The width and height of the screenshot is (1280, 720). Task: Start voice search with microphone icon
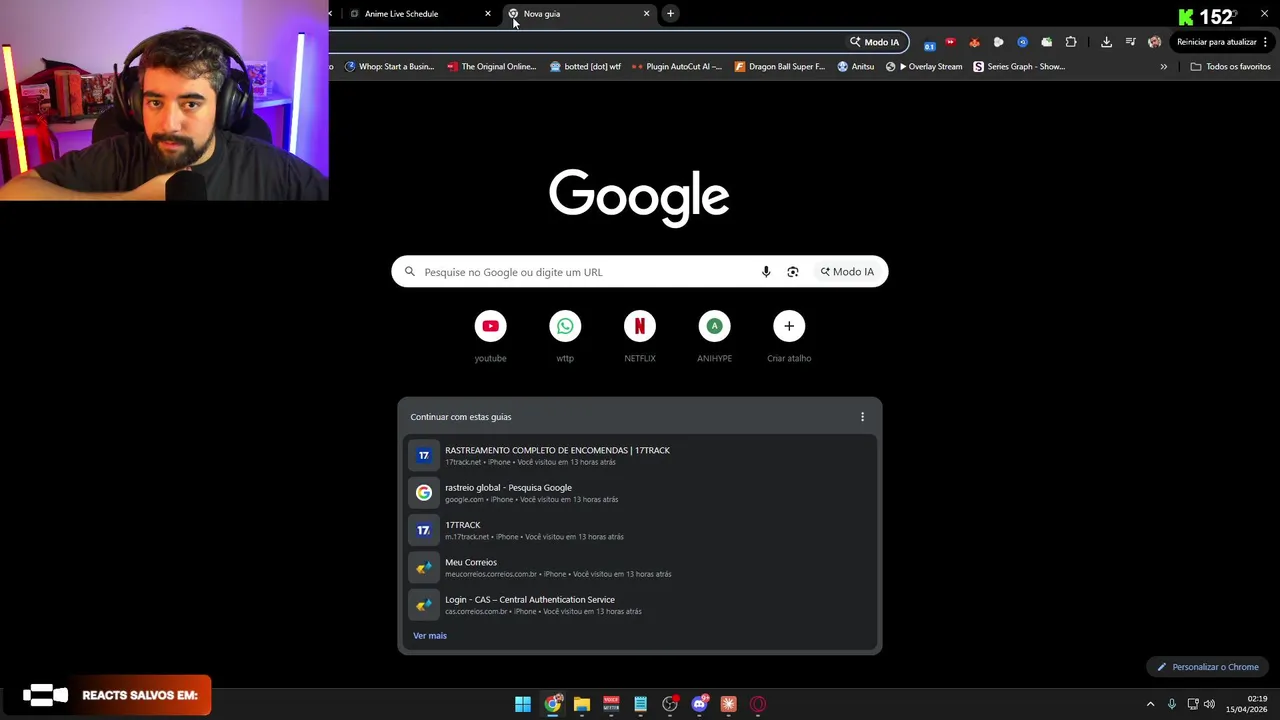pos(766,272)
